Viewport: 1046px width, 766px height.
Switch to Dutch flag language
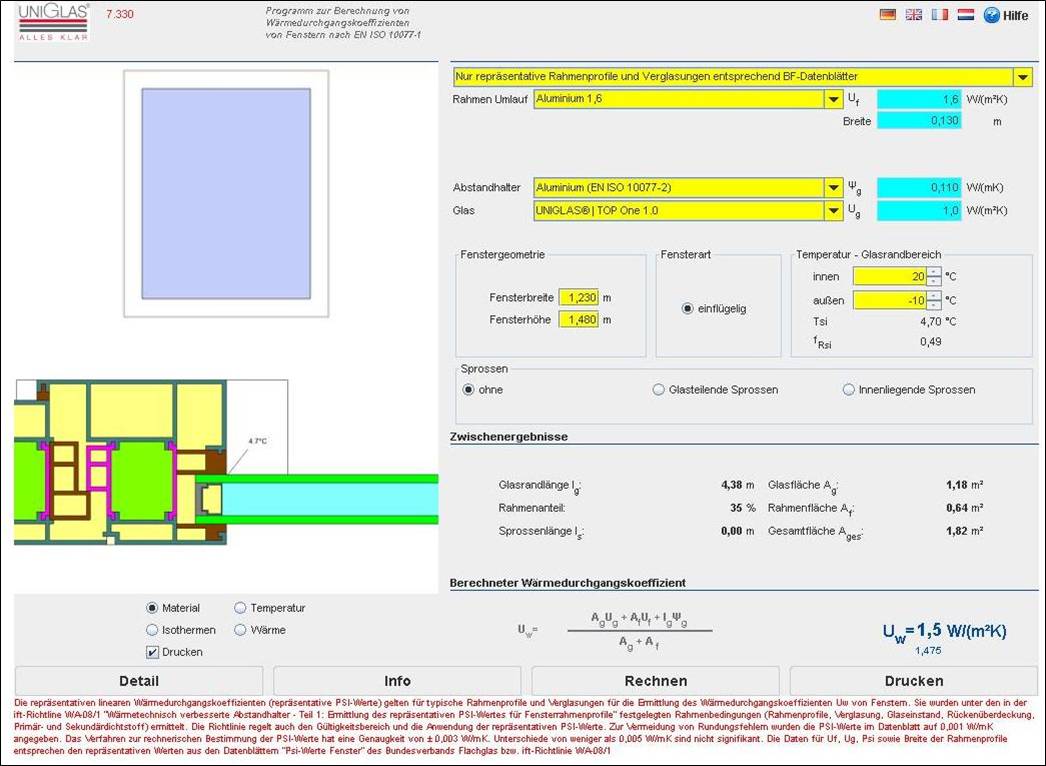965,15
